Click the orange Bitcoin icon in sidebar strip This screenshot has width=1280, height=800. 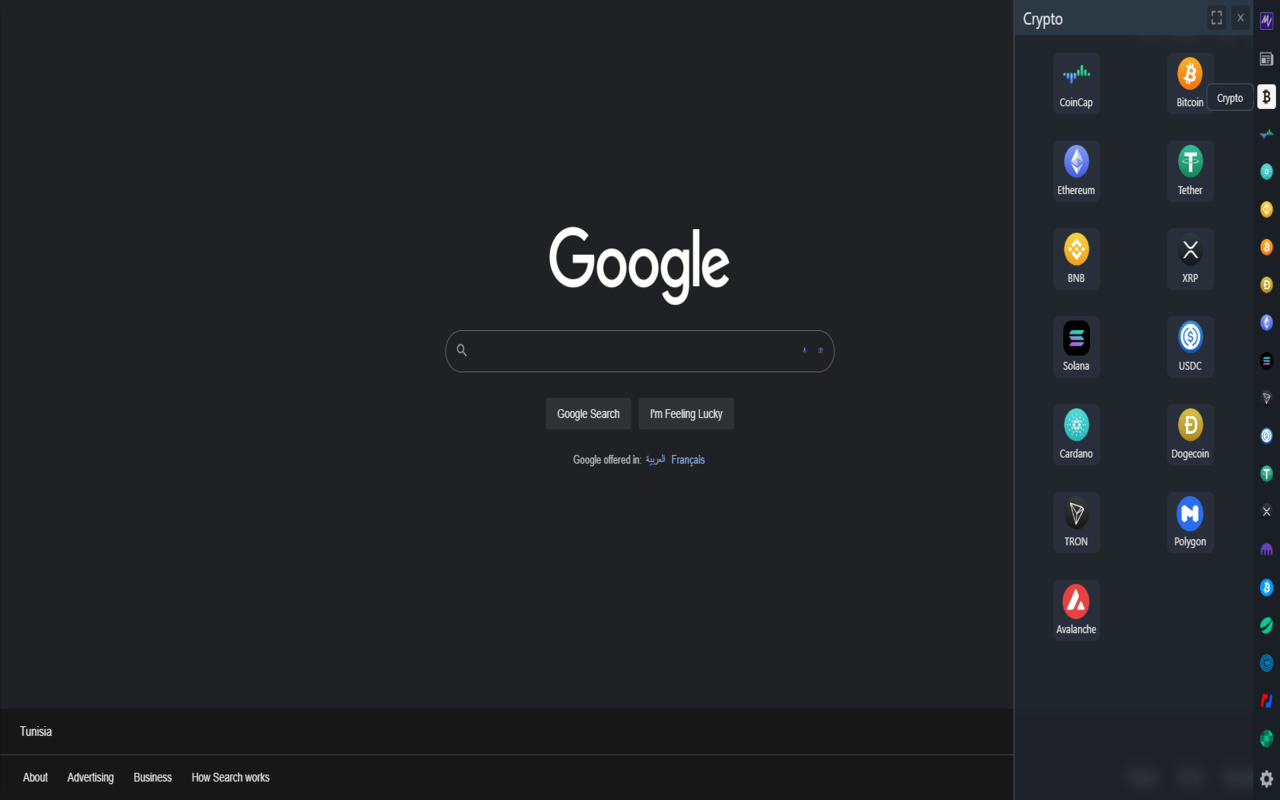(1266, 247)
